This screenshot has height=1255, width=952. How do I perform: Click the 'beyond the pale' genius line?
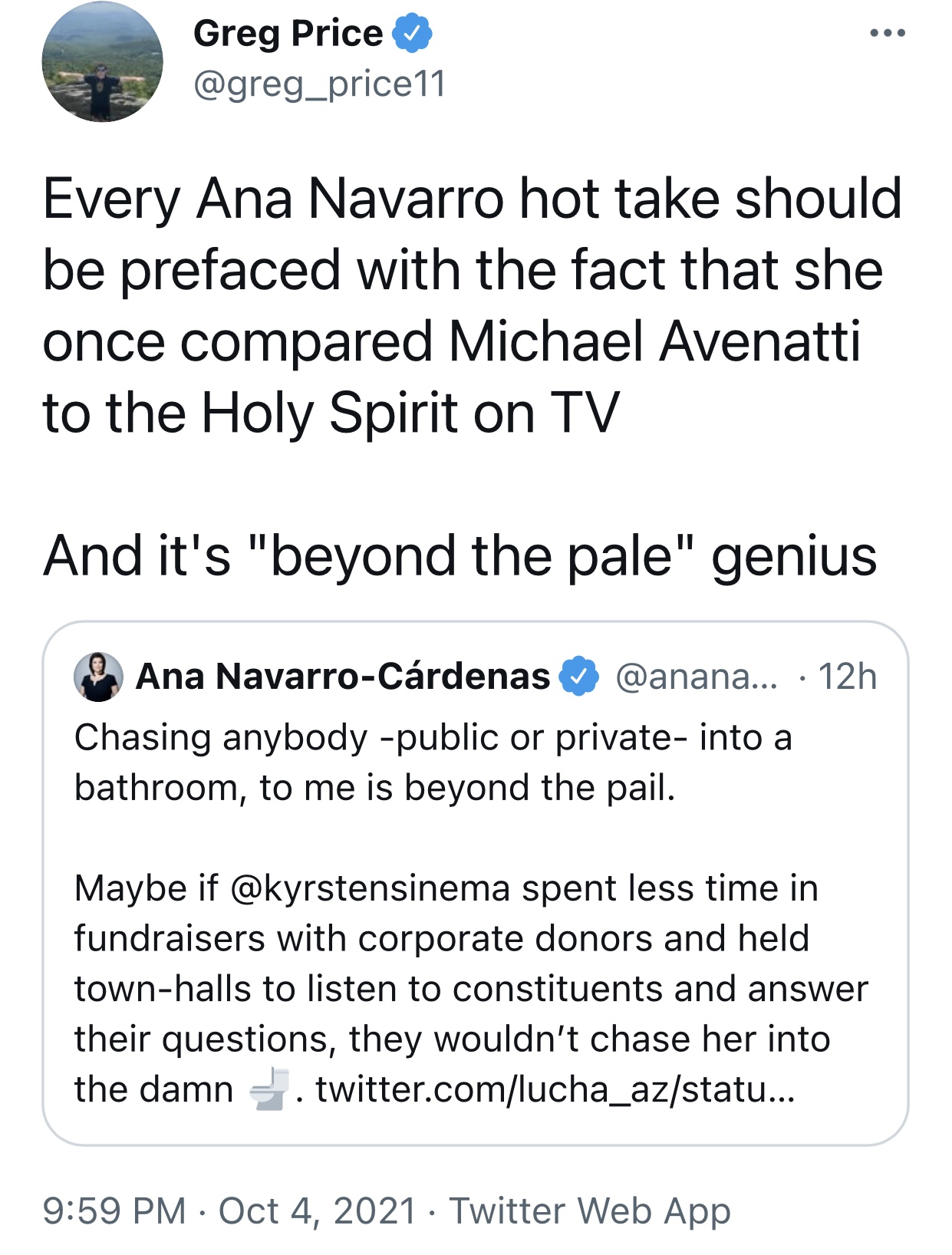coord(460,556)
